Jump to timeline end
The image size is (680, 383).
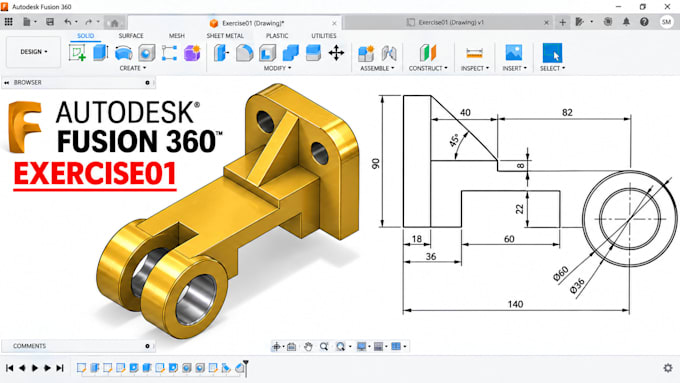pos(60,368)
